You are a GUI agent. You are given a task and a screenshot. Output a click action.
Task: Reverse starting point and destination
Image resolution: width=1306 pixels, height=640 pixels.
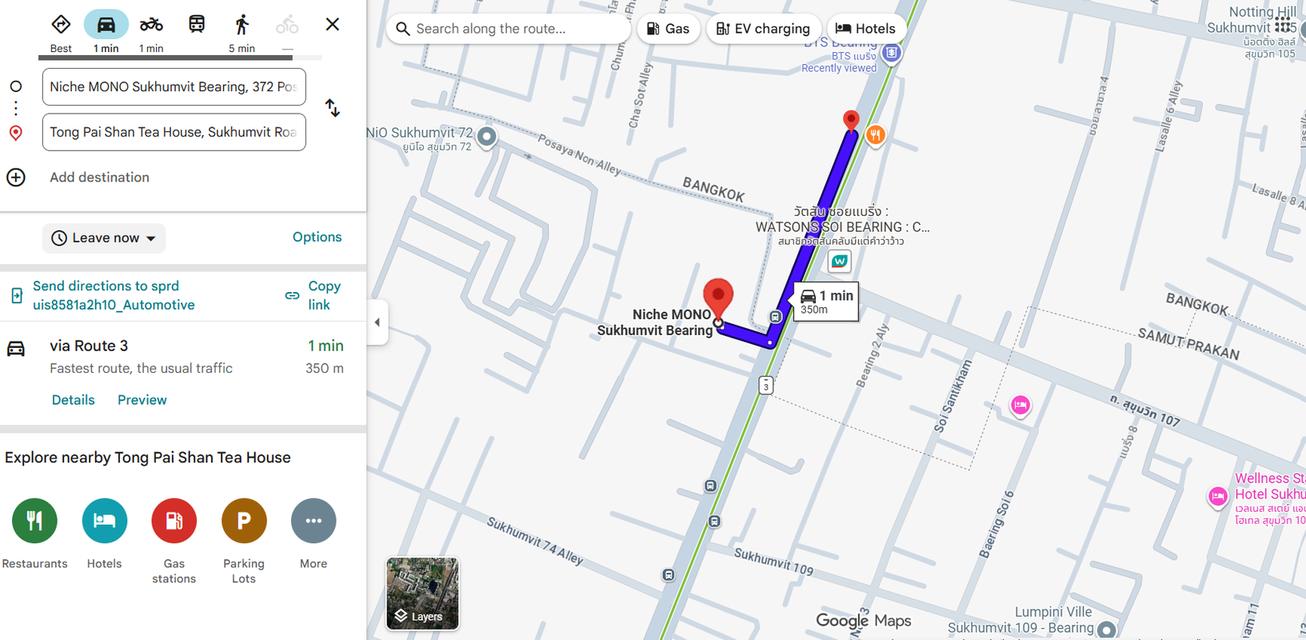point(332,108)
